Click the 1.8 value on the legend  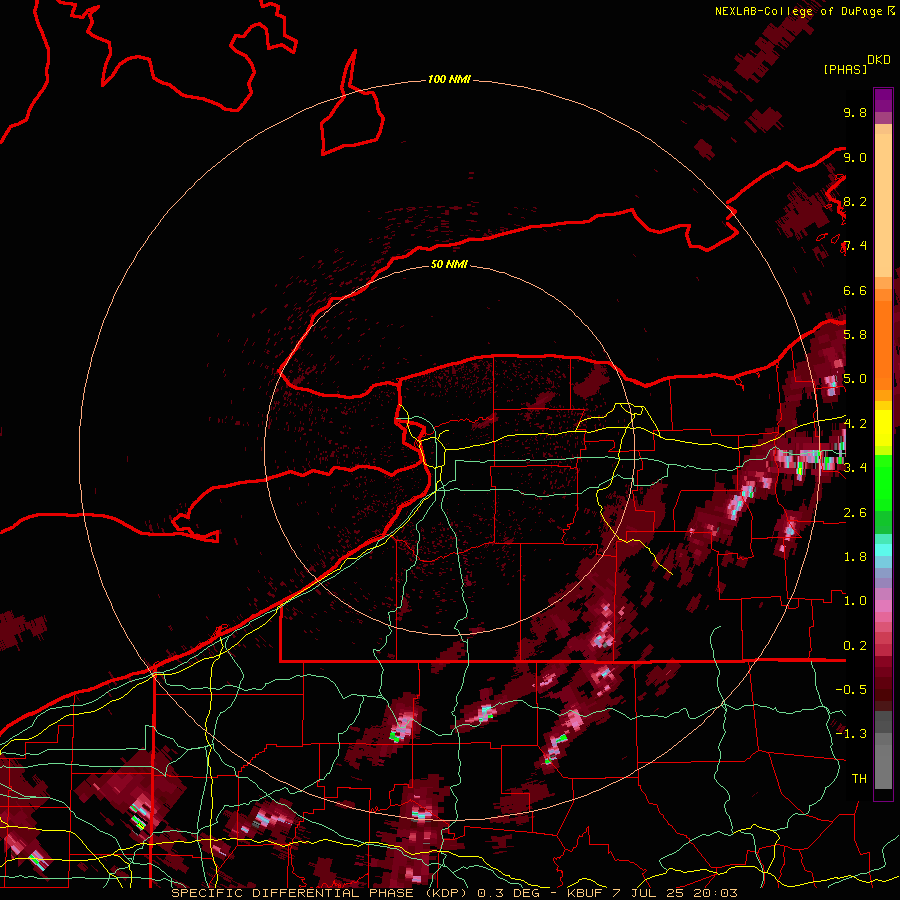(855, 557)
